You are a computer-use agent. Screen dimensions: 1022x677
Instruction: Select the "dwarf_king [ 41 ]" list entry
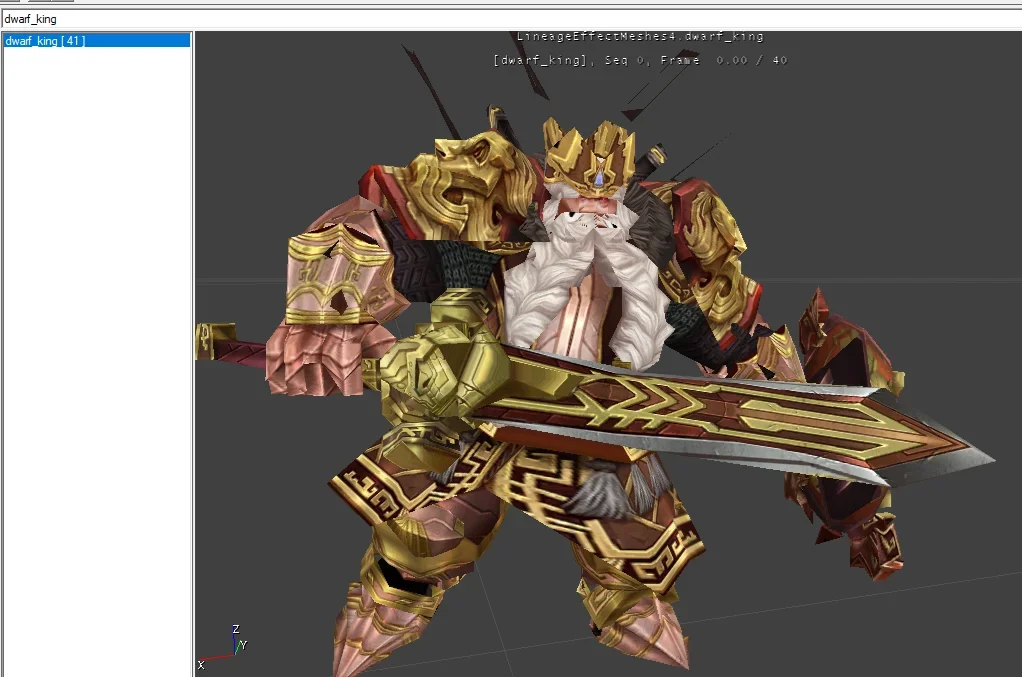coord(96,40)
